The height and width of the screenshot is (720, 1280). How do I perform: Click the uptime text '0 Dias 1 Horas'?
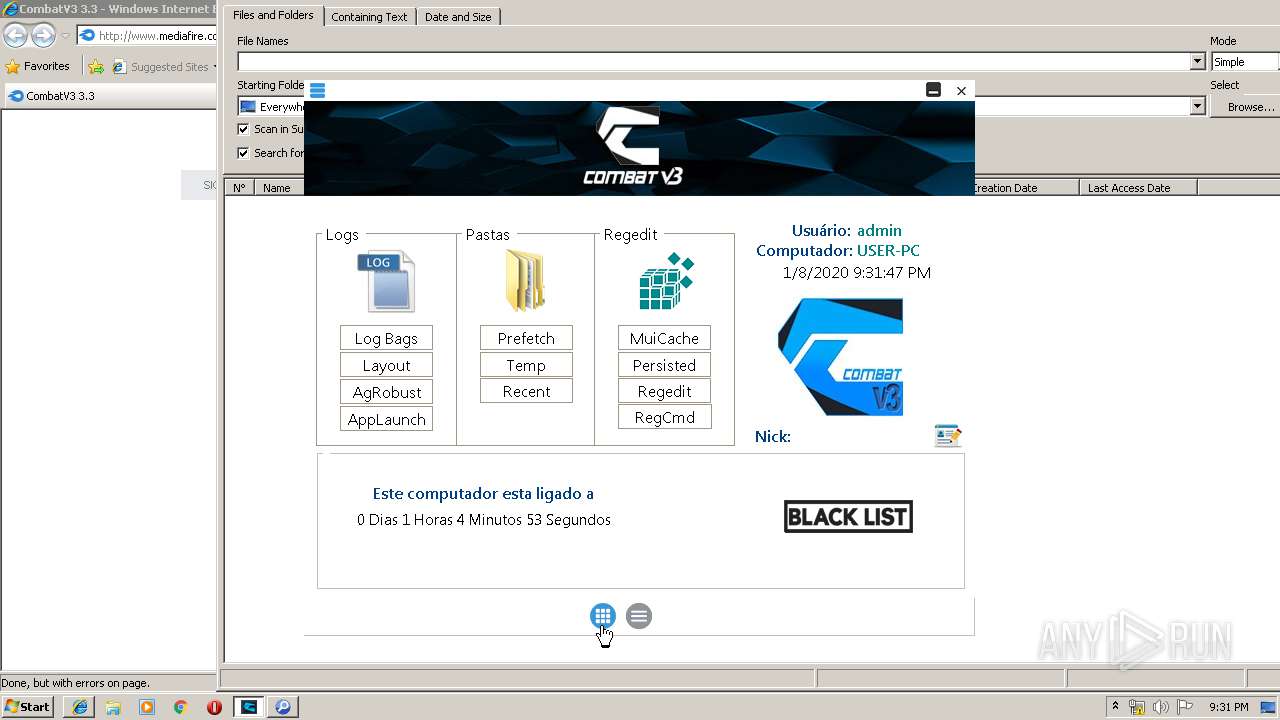[x=483, y=520]
